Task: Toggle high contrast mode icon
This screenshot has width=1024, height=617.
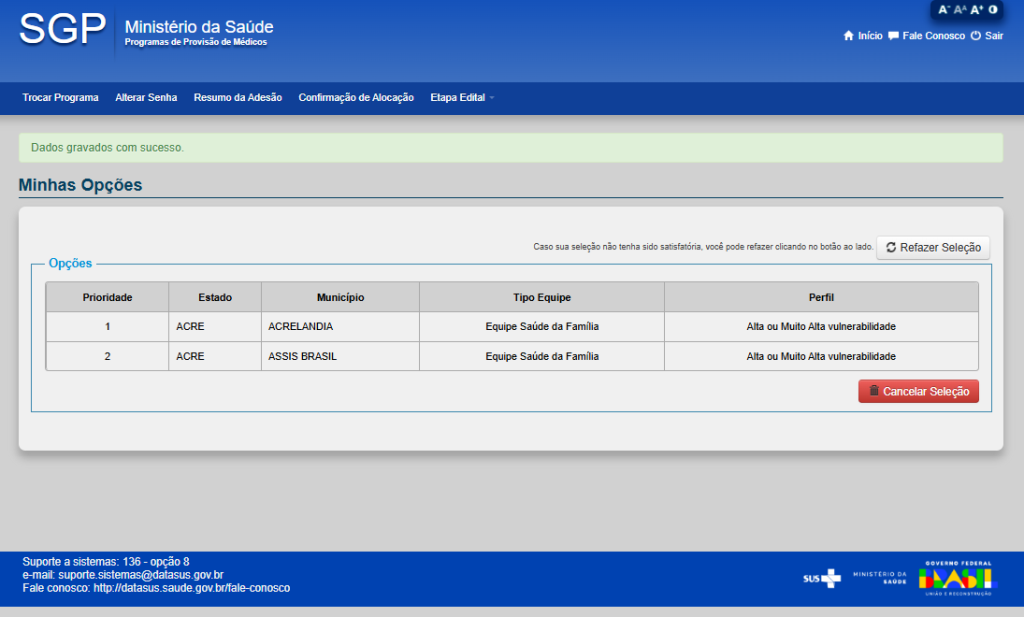Action: click(993, 9)
